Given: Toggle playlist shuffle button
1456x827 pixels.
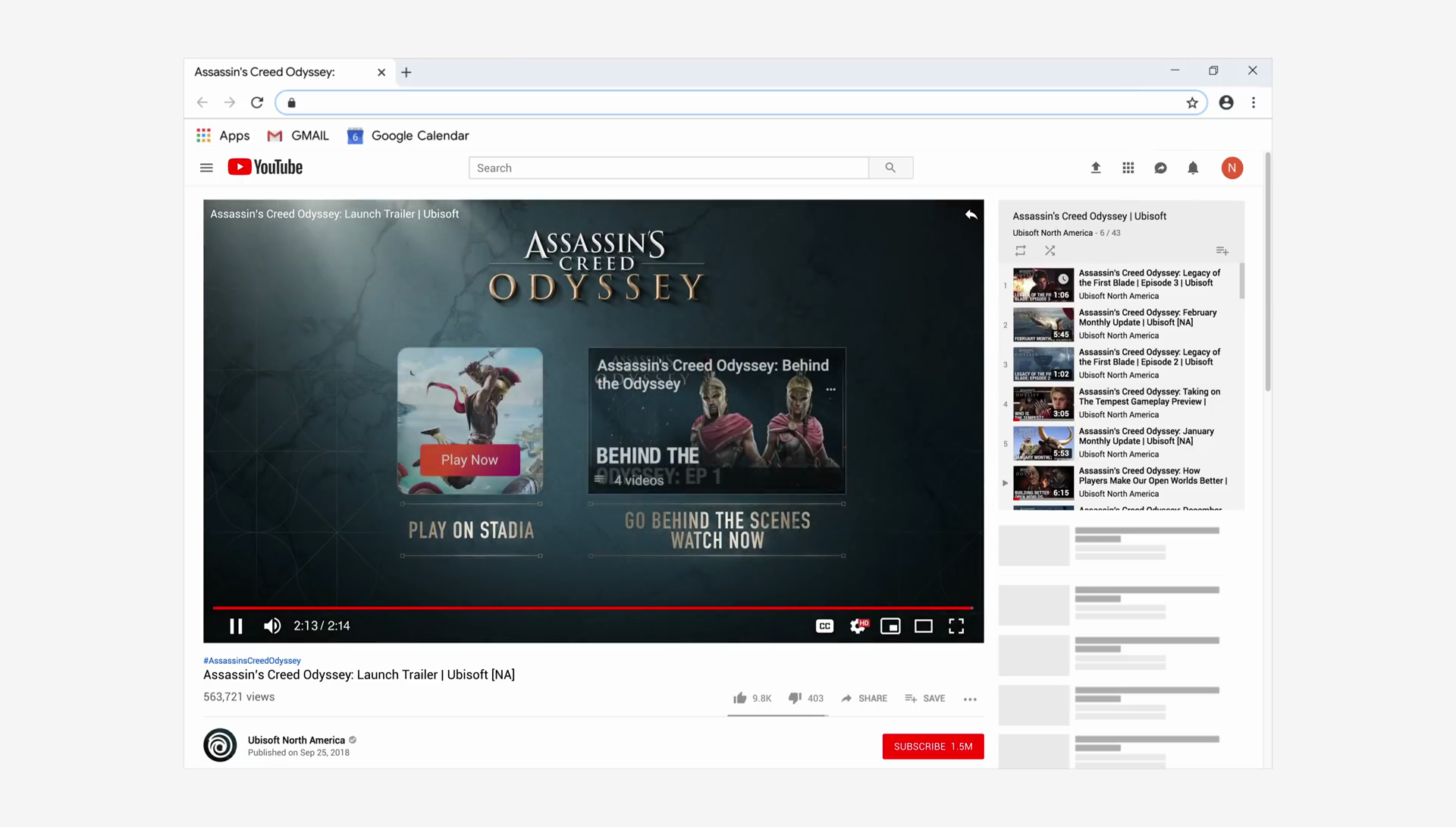Looking at the screenshot, I should point(1050,250).
